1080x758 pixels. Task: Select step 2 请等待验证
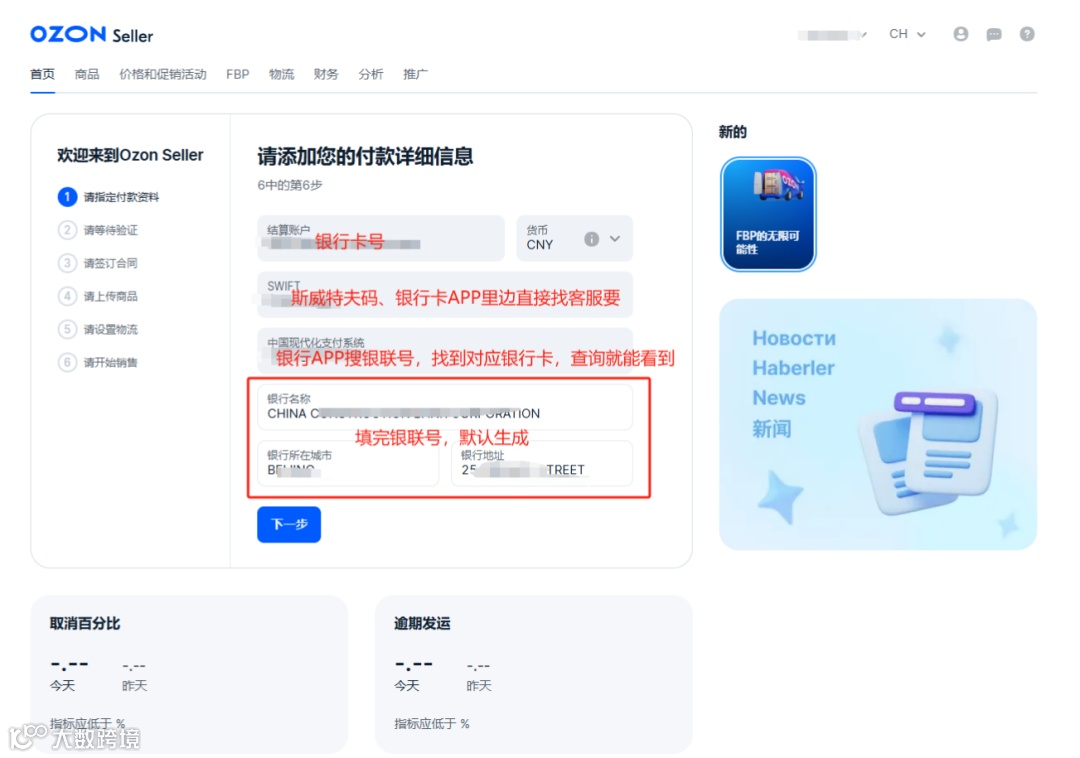[x=98, y=230]
